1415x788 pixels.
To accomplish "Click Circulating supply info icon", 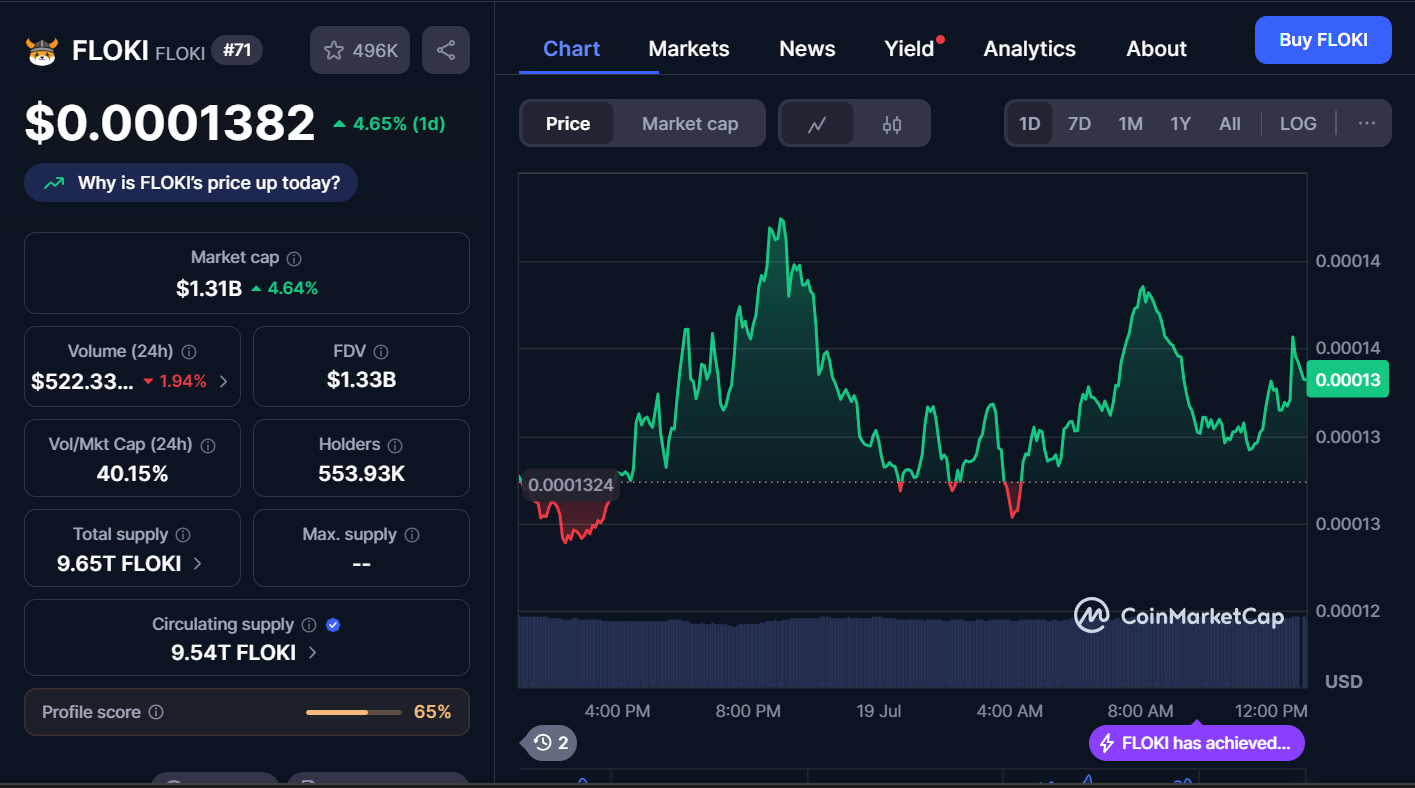I will point(309,625).
